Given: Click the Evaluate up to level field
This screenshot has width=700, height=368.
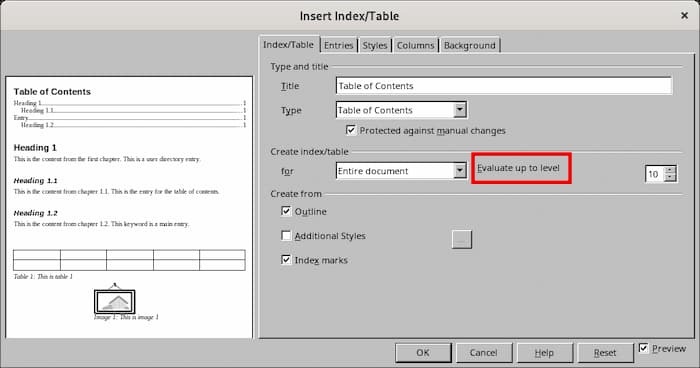Looking at the screenshot, I should click(x=654, y=174).
